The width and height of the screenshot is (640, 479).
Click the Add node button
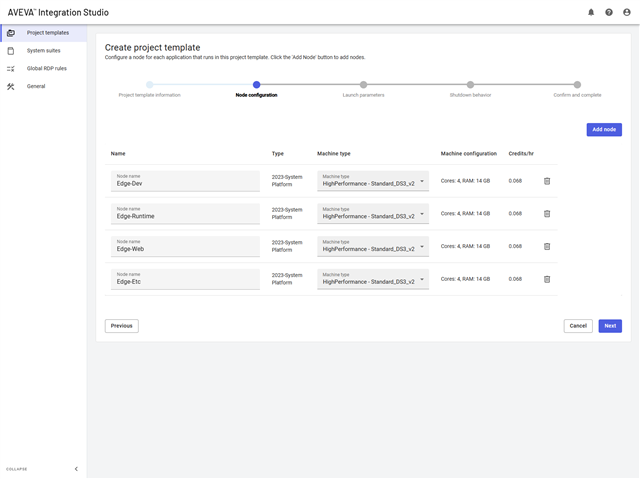click(x=604, y=129)
